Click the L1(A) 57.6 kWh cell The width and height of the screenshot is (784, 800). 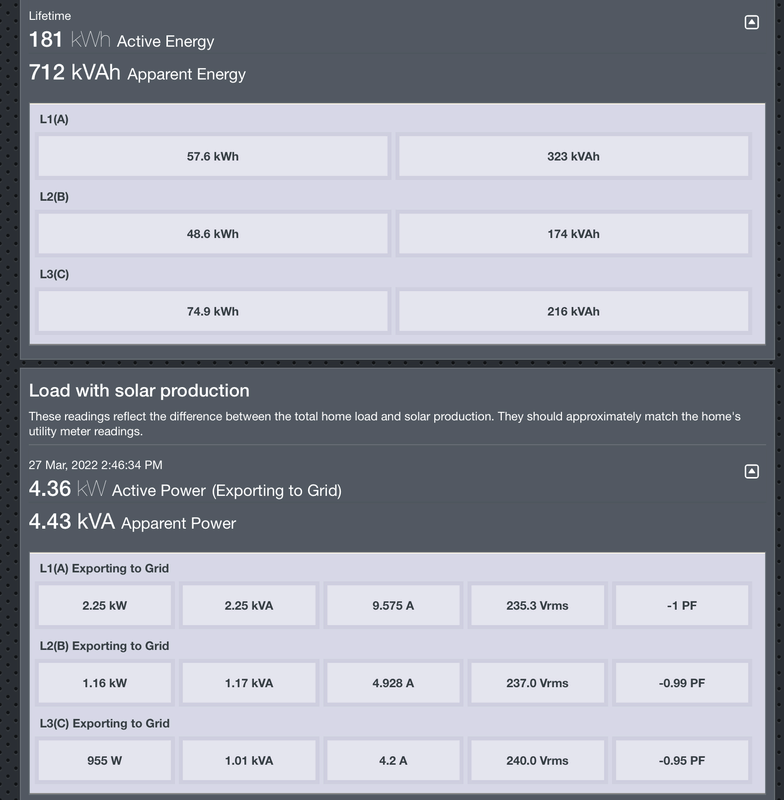(213, 156)
